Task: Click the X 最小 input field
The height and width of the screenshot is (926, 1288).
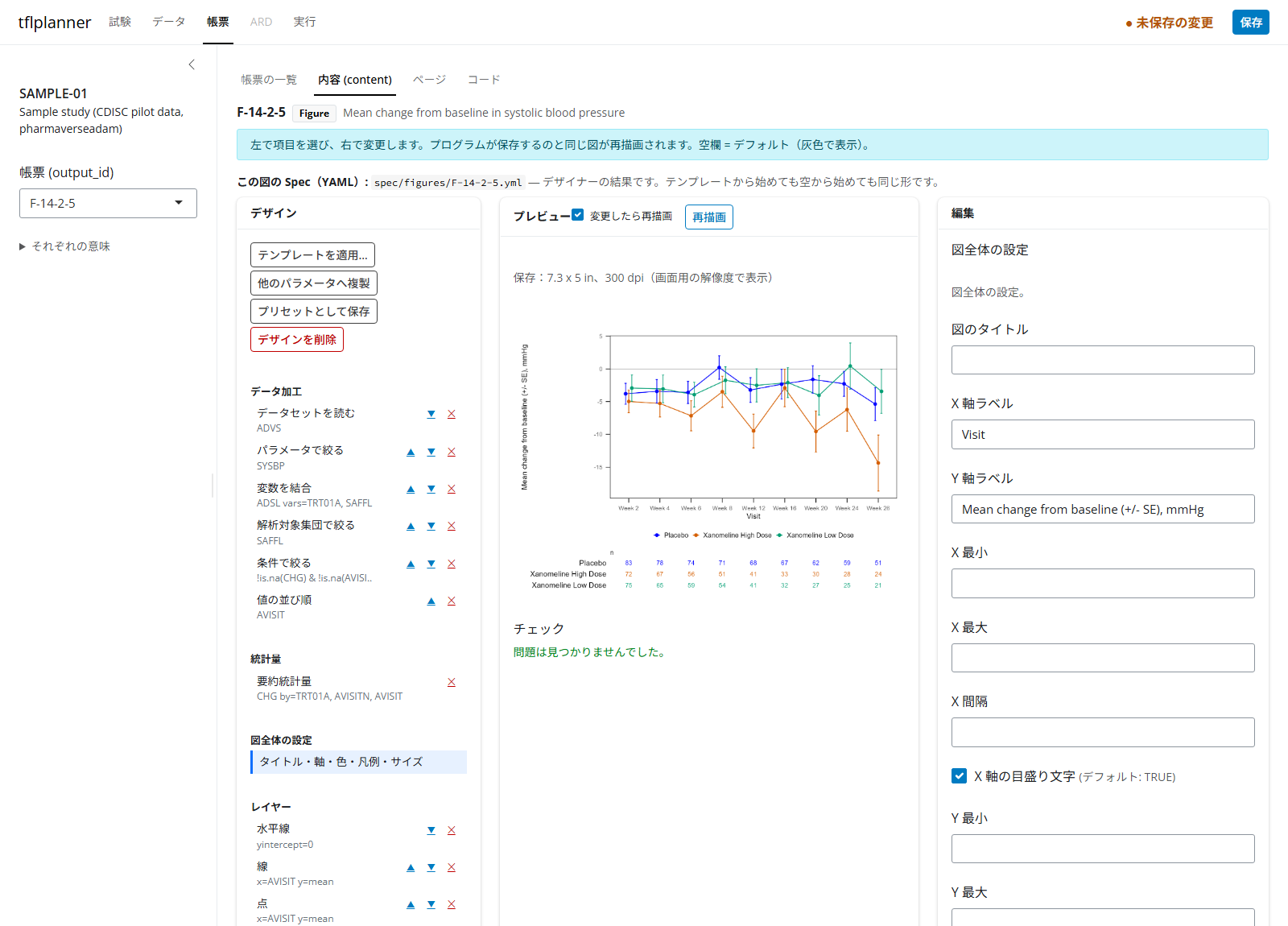Action: [x=1103, y=584]
